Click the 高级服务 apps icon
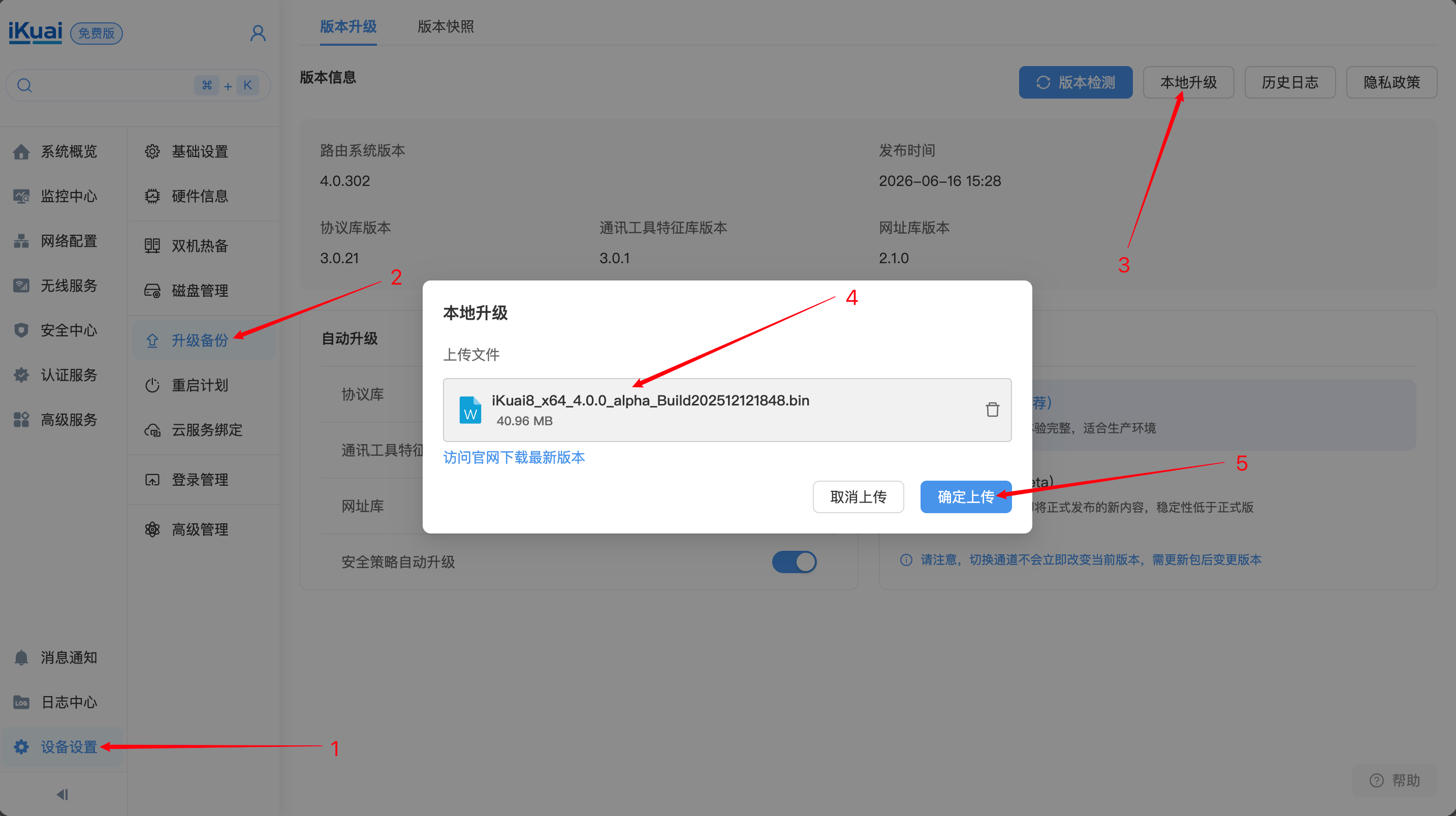 click(21, 420)
